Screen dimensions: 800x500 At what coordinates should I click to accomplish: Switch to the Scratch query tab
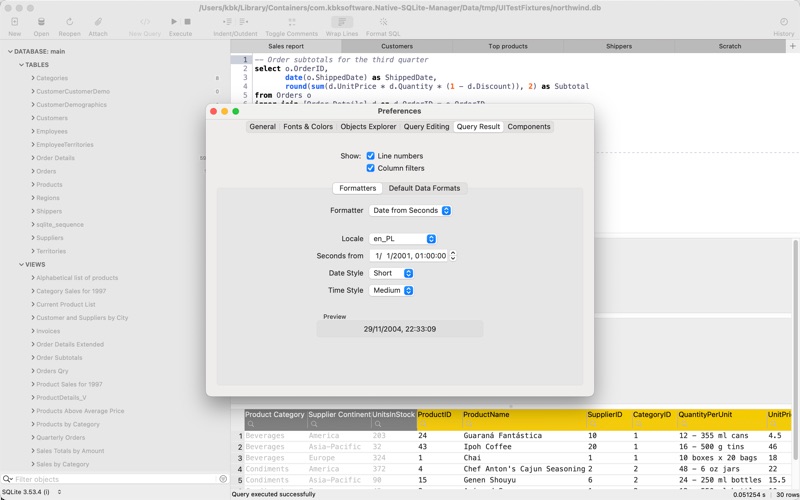(730, 46)
